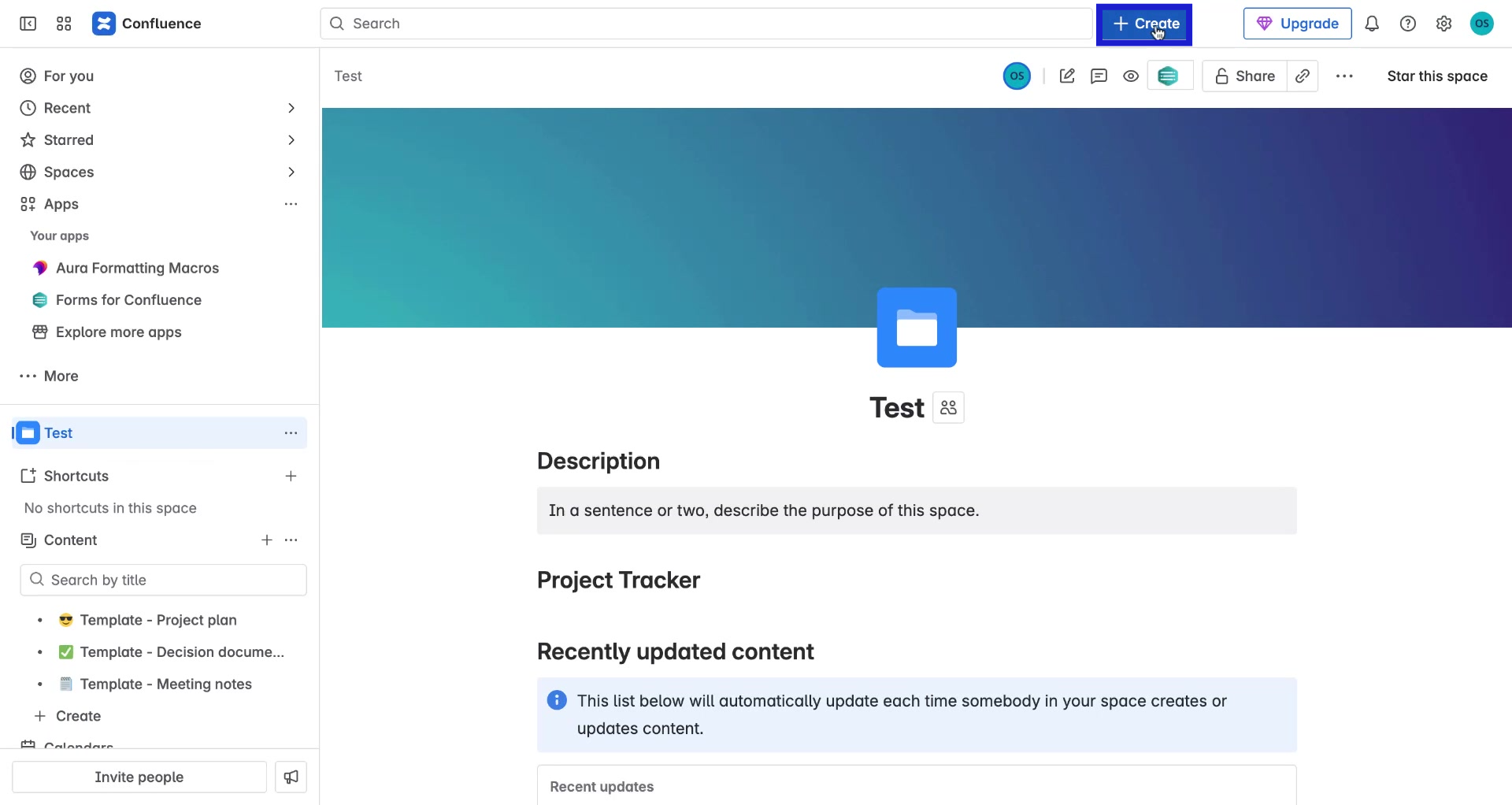Expand the Recent section
Image resolution: width=1512 pixels, height=805 pixels.
pyautogui.click(x=291, y=108)
